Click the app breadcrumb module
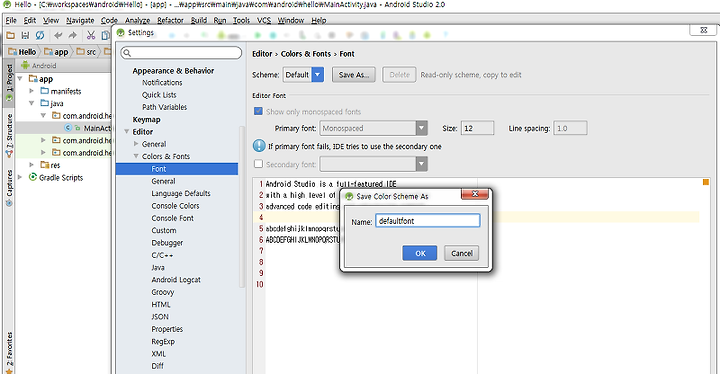Viewport: 720px width, 374px height. [56, 52]
